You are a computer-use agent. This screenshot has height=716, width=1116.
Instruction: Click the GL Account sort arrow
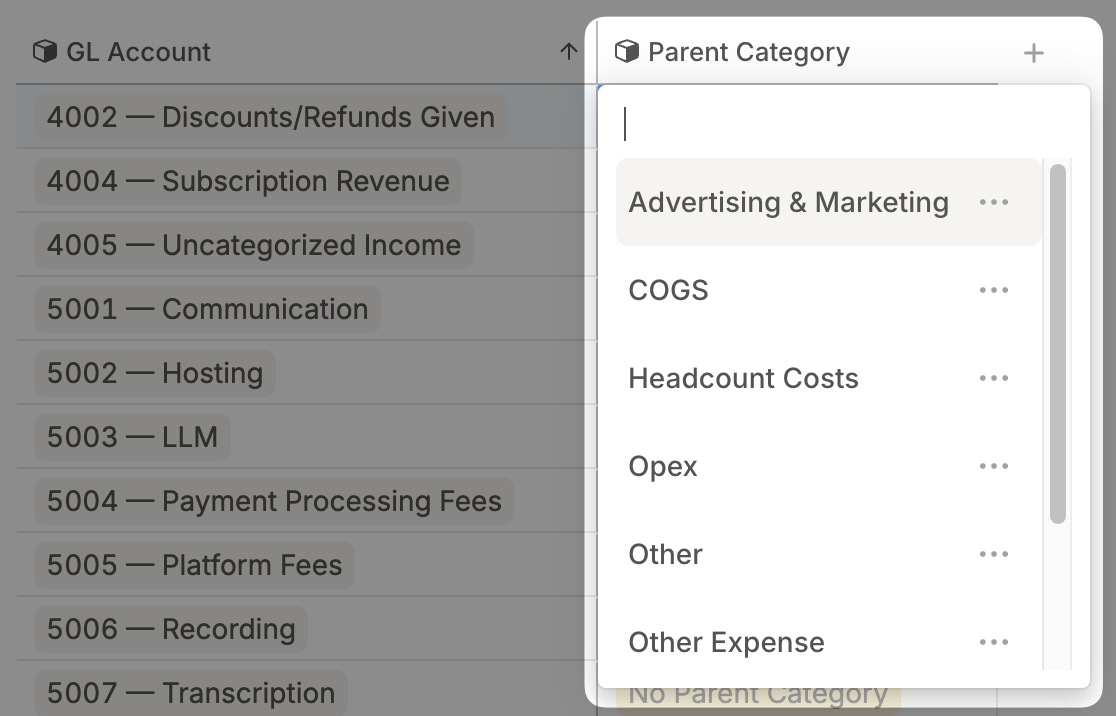click(569, 52)
